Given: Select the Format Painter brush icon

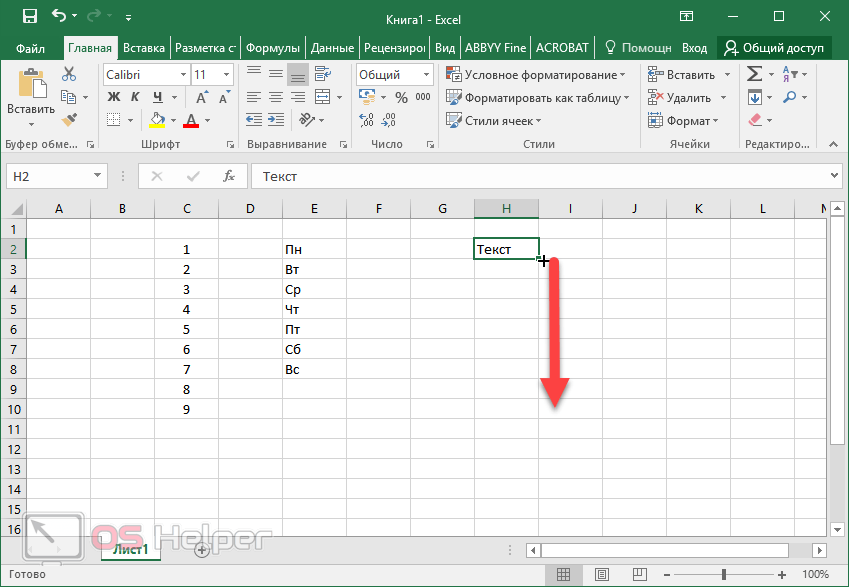Looking at the screenshot, I should [69, 120].
